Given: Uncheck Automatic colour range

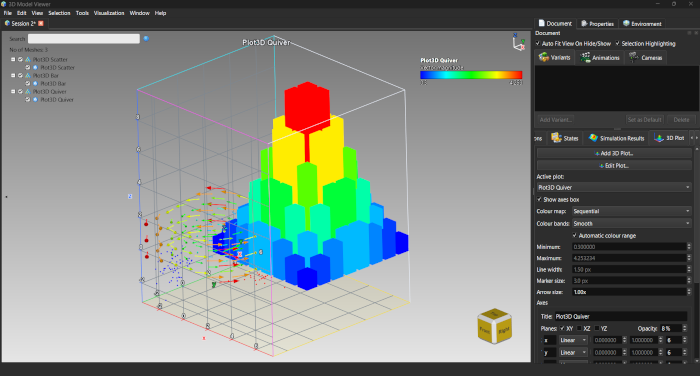Looking at the screenshot, I should (575, 235).
